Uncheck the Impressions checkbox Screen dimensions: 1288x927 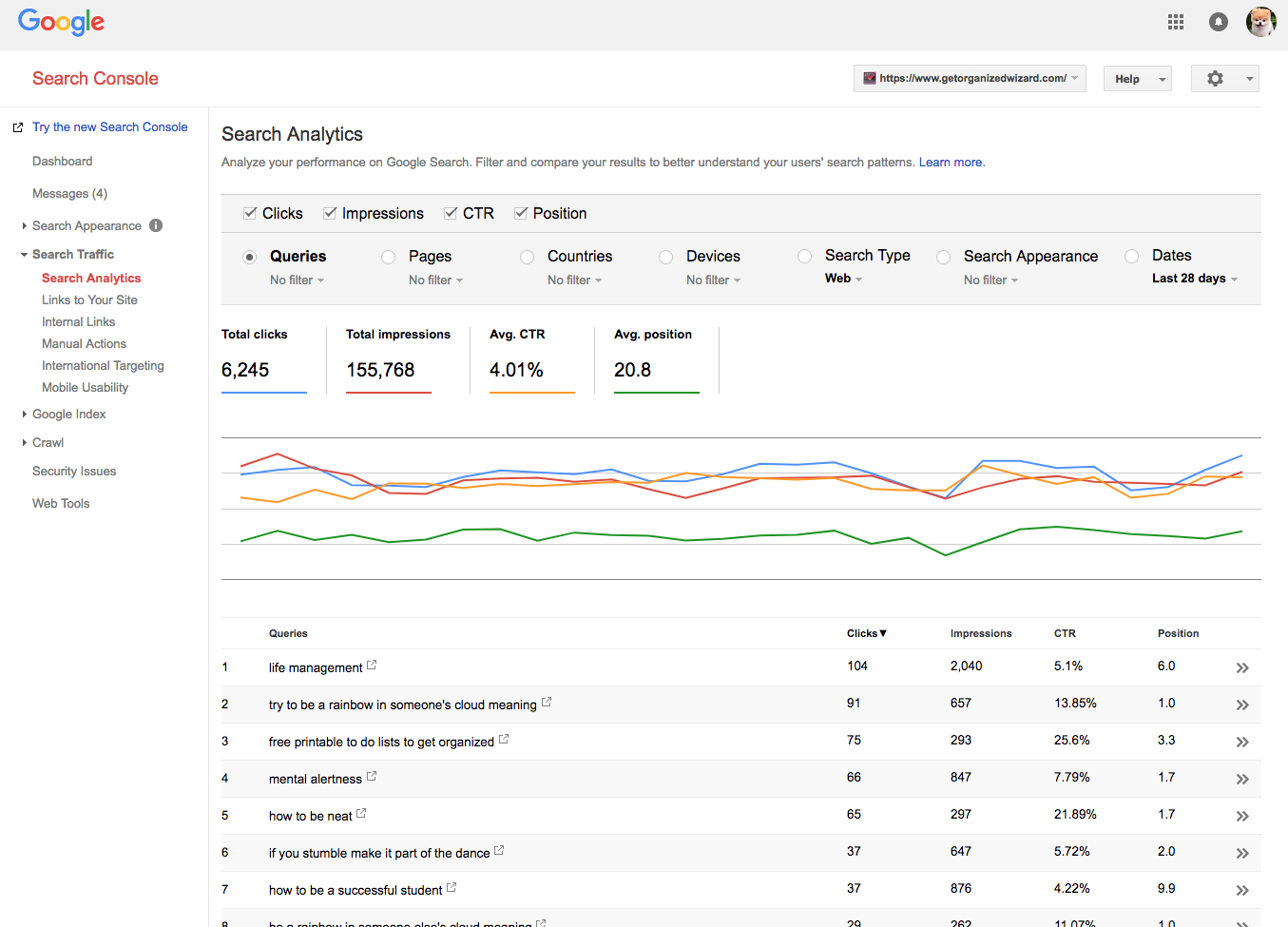(x=330, y=213)
